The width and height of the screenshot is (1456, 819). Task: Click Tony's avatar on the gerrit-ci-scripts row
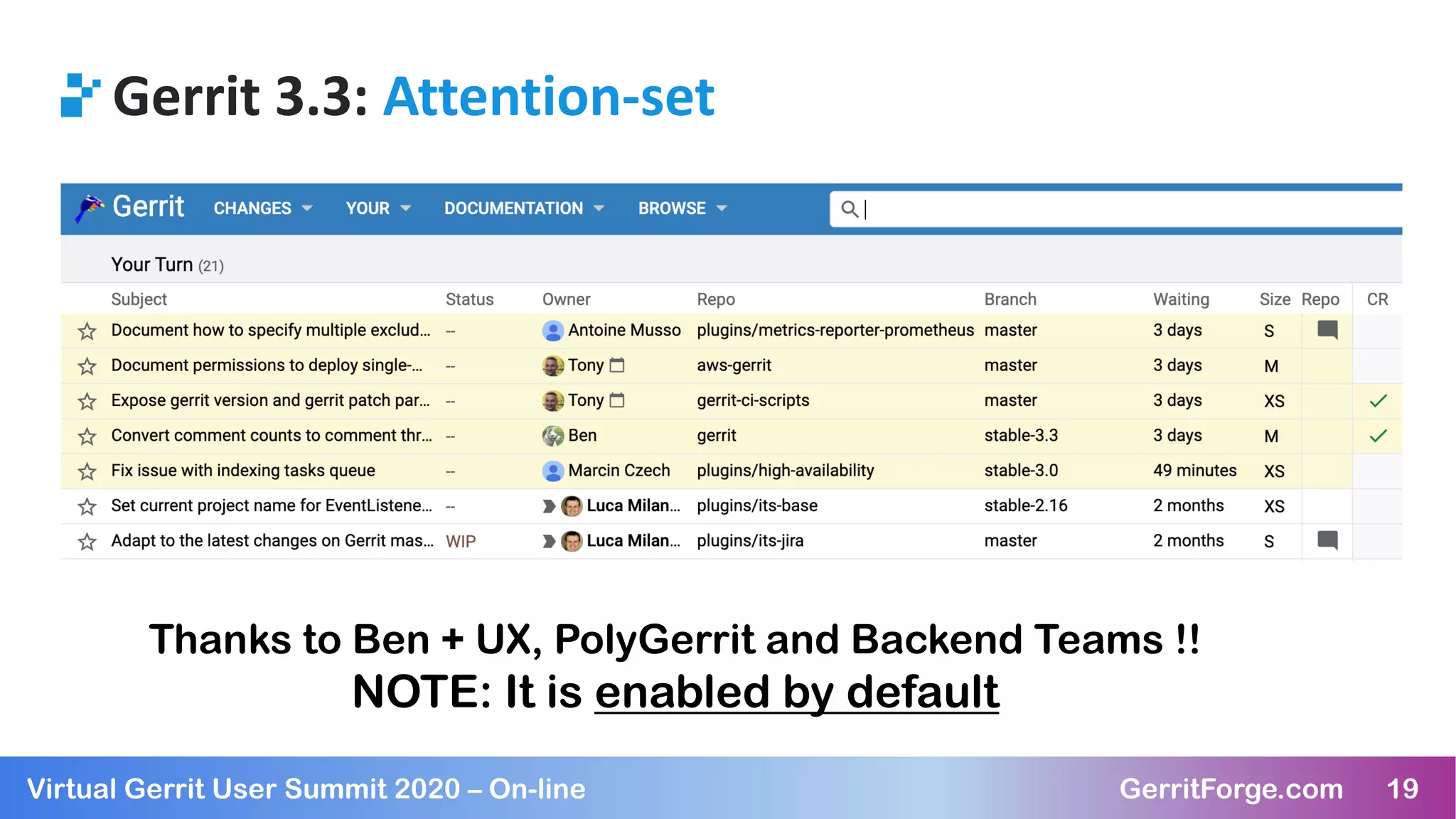[x=552, y=400]
